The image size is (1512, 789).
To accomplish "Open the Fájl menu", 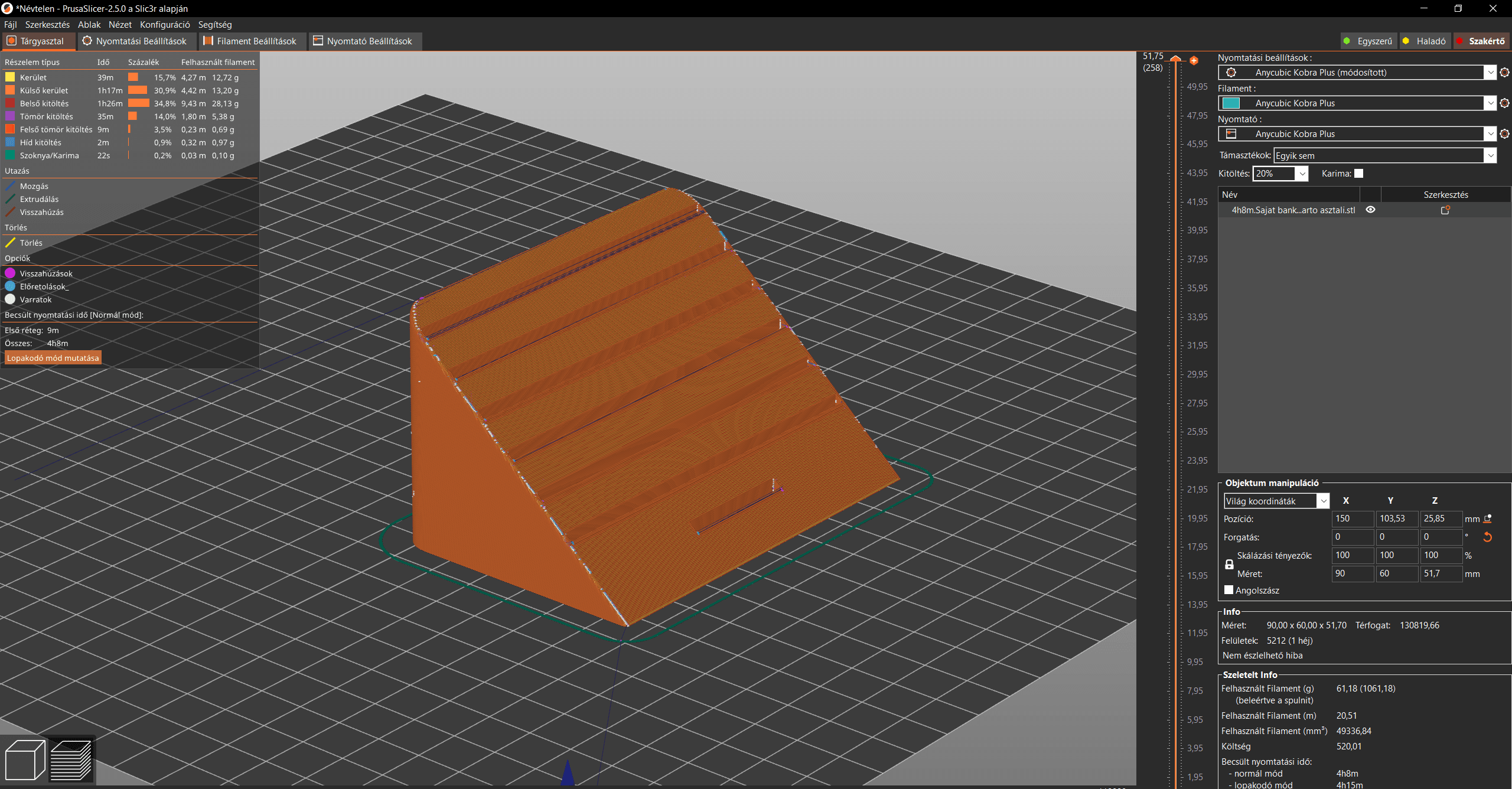I will (11, 25).
